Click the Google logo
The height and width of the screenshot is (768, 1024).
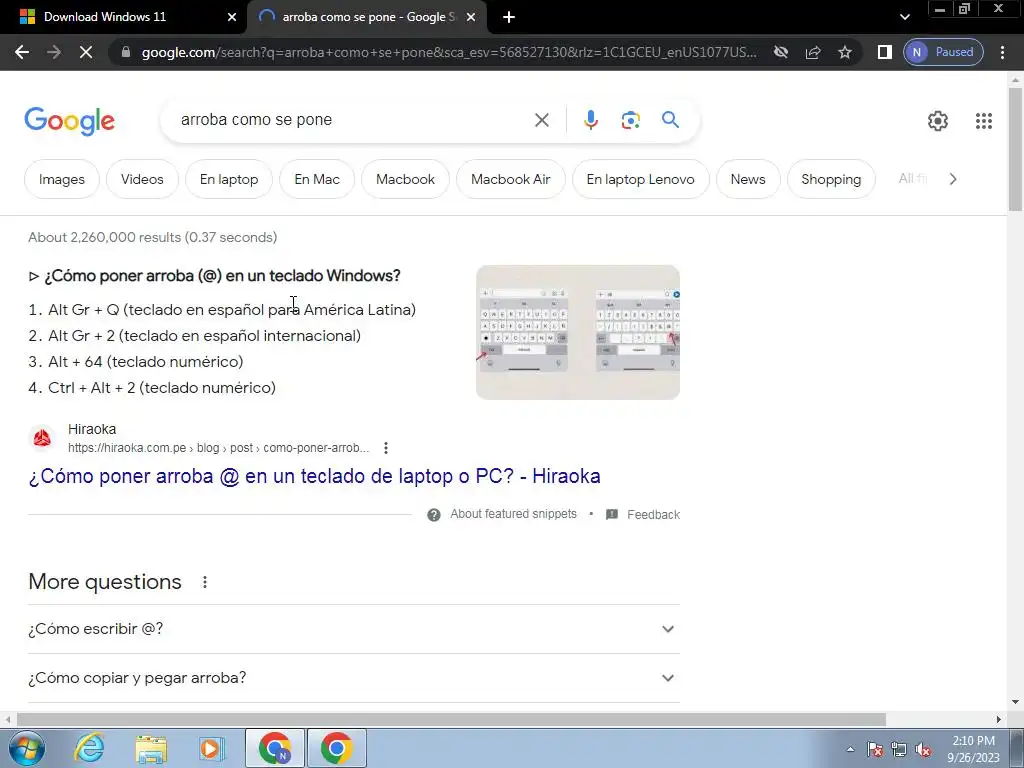point(69,121)
